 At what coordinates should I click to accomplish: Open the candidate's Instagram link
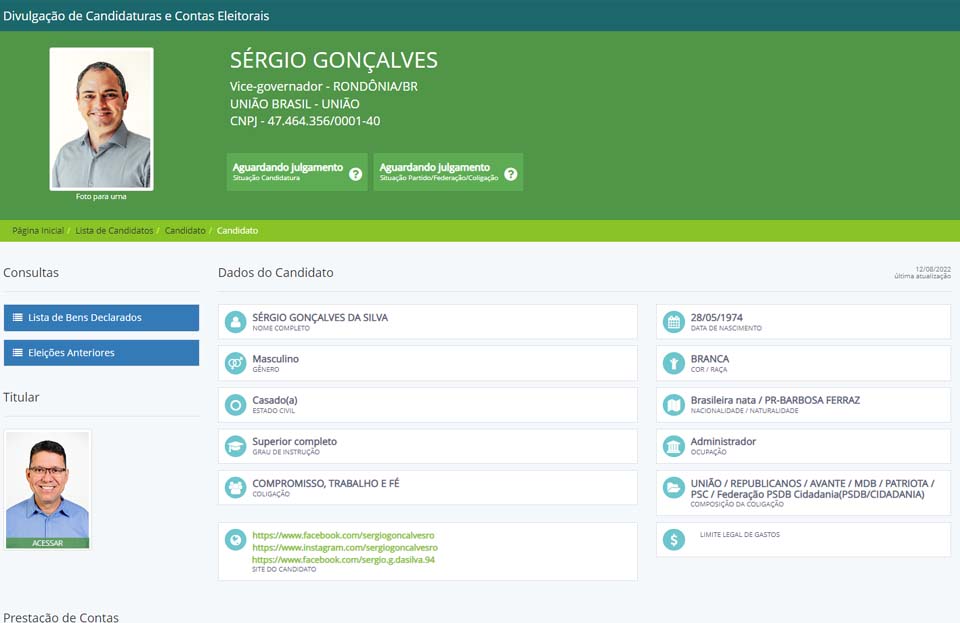[344, 548]
